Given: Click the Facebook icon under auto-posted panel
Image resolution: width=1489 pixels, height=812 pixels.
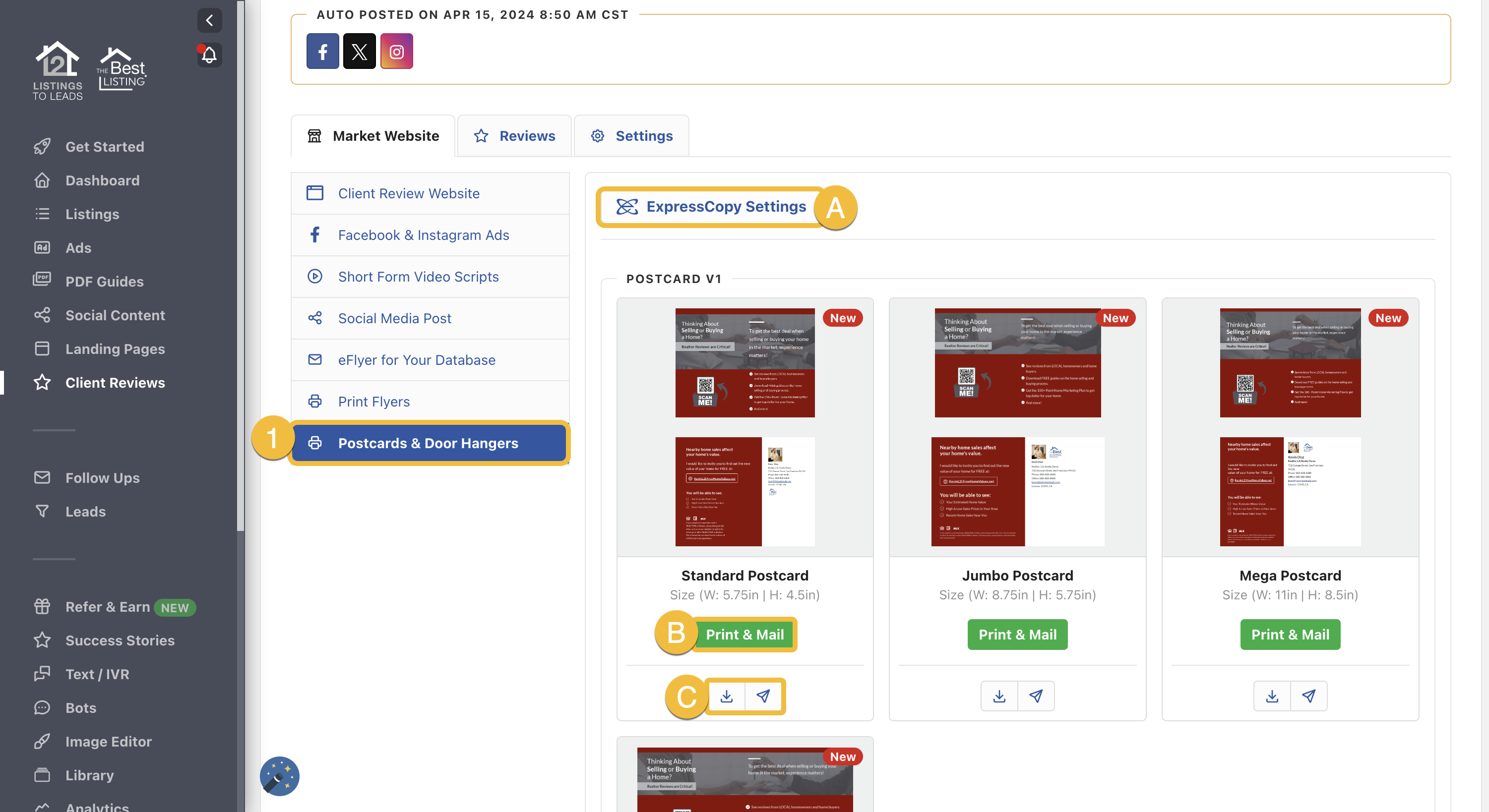Looking at the screenshot, I should click(x=322, y=51).
